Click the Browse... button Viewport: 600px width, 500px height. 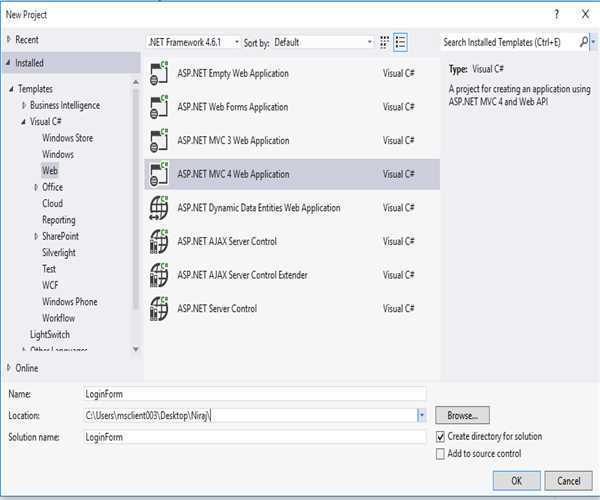[x=462, y=415]
